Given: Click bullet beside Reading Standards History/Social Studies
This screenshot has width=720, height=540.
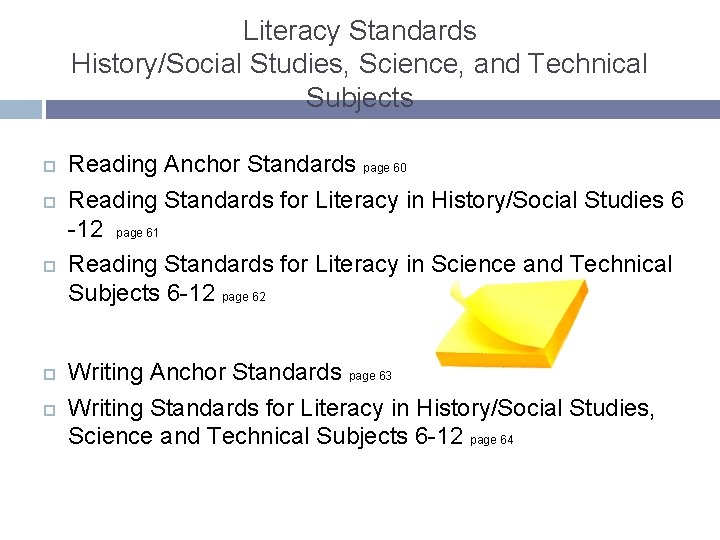Looking at the screenshot, I should click(49, 202).
